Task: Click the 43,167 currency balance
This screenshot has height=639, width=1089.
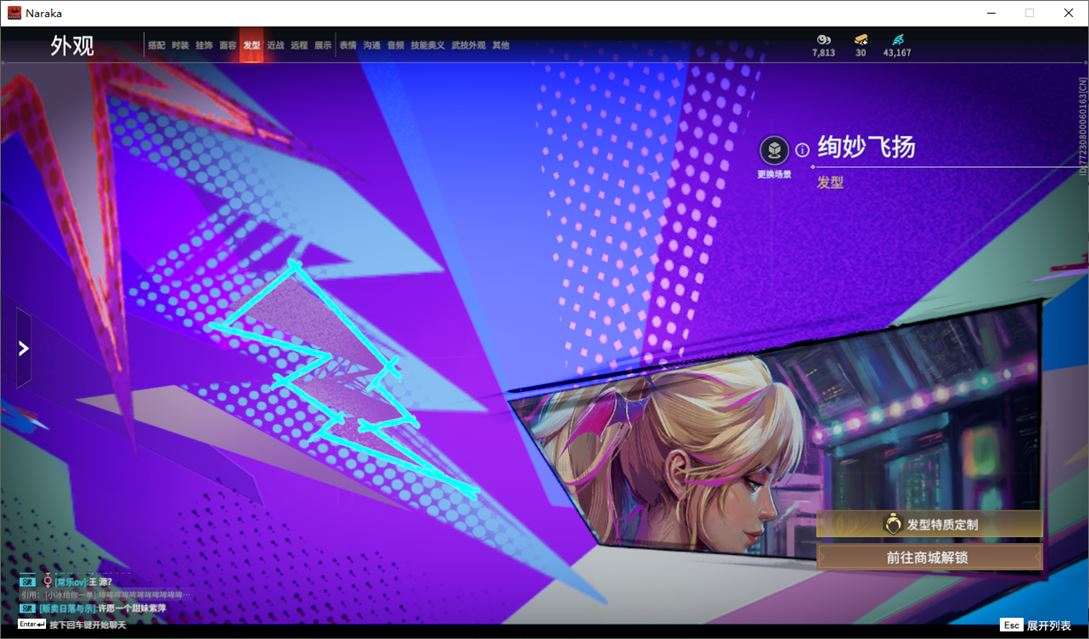Action: point(897,53)
